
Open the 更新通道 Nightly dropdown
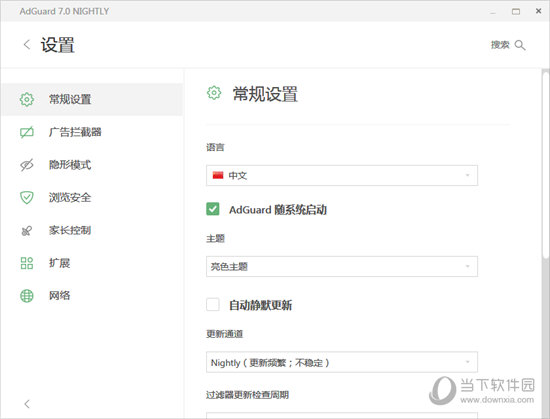[342, 362]
